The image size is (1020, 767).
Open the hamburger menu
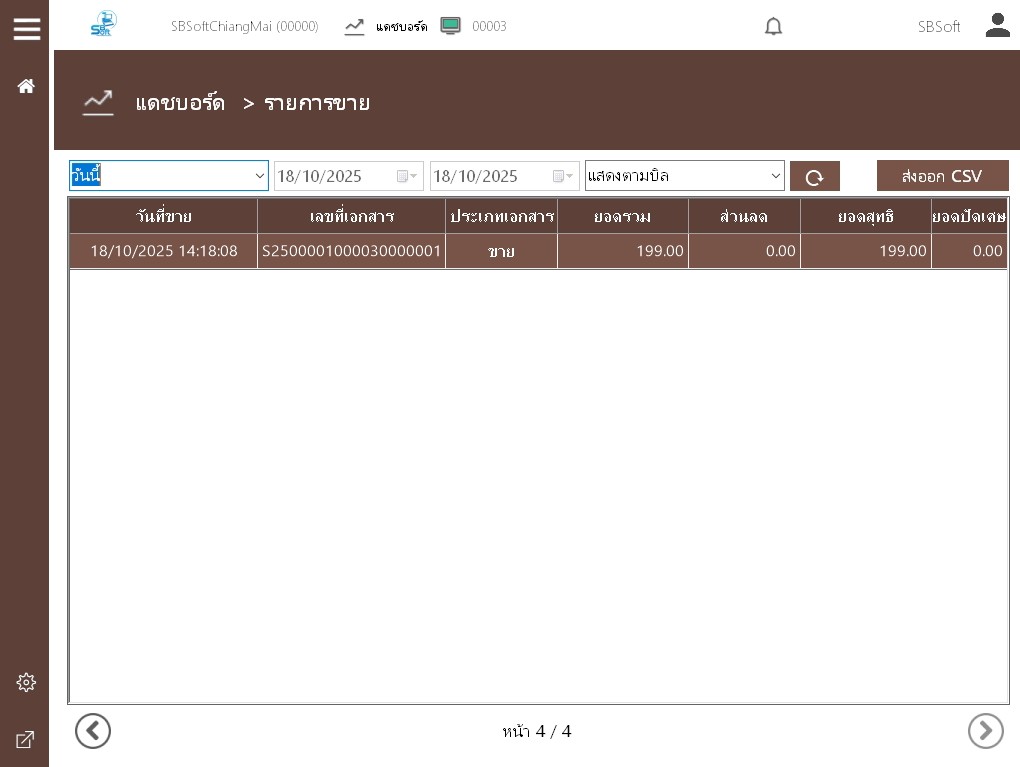tap(27, 28)
